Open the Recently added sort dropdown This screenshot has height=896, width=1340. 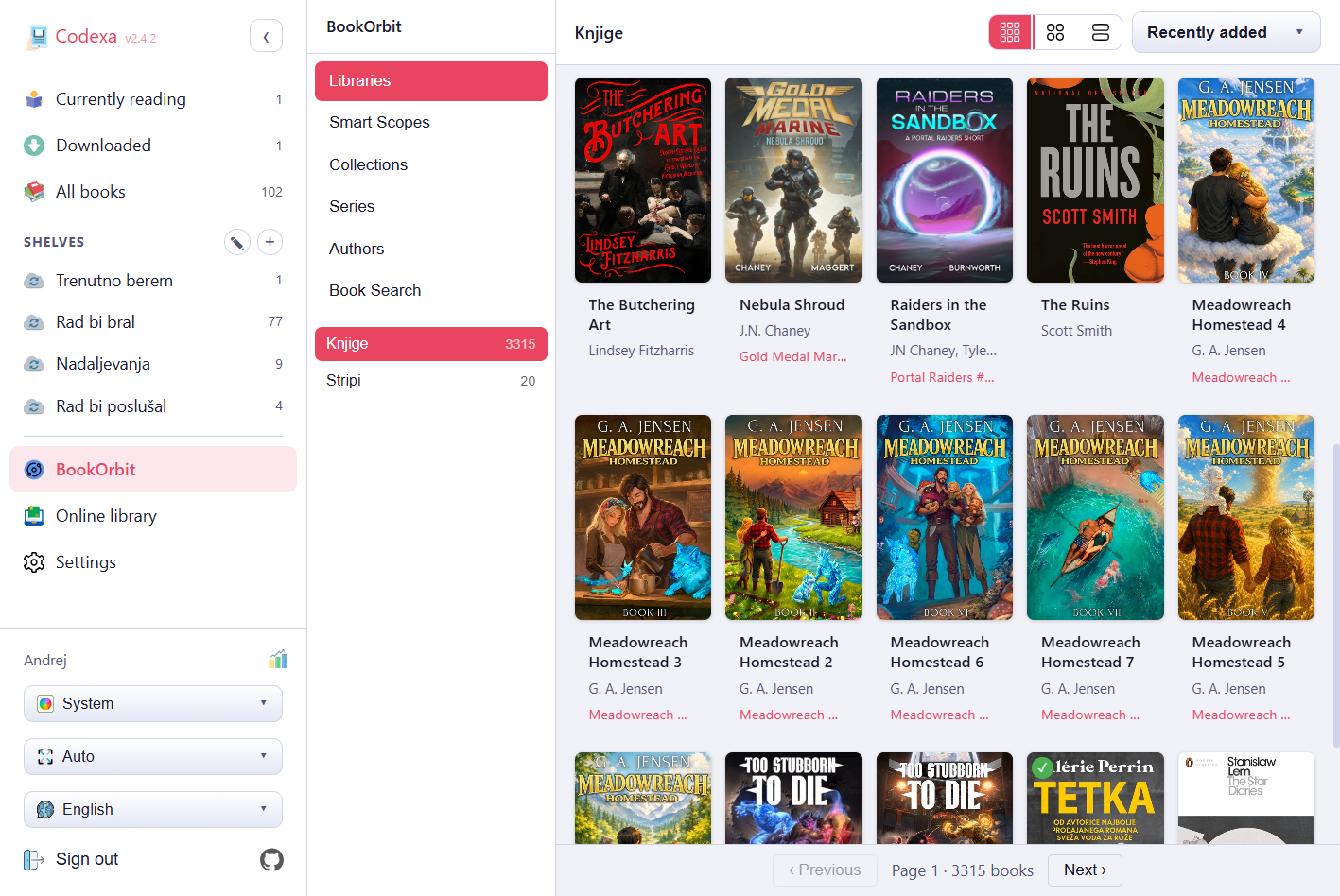(1226, 32)
